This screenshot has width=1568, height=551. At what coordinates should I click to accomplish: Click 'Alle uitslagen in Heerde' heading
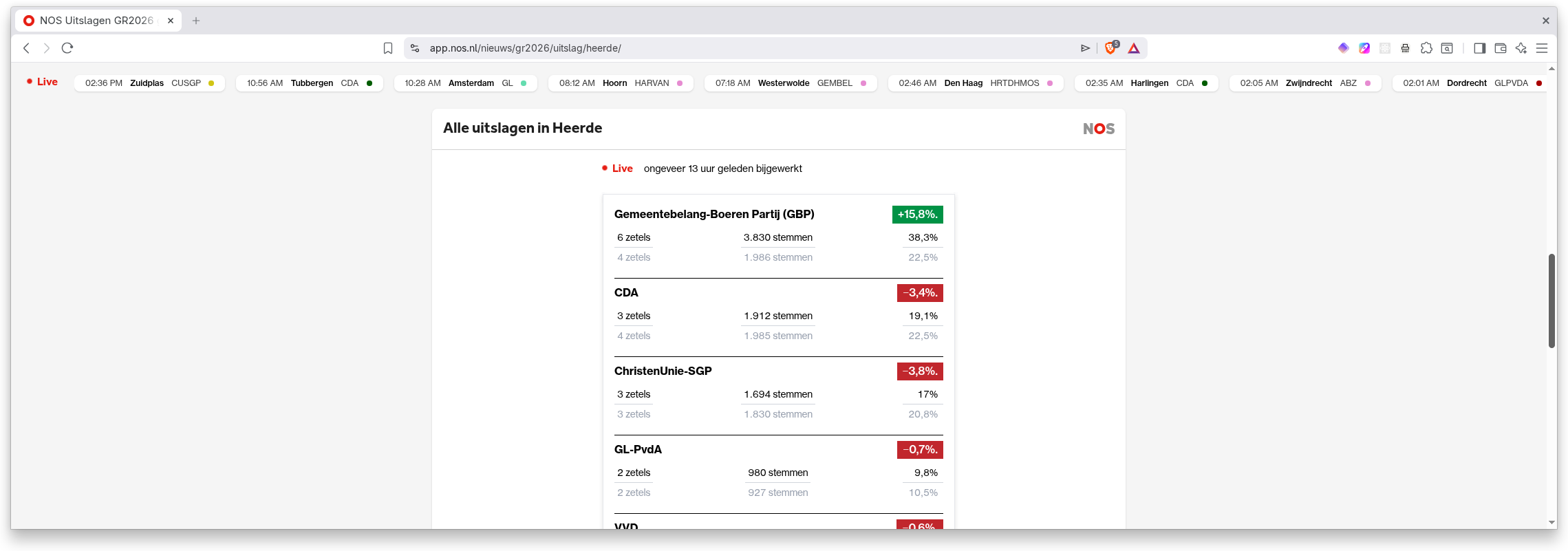(x=522, y=128)
